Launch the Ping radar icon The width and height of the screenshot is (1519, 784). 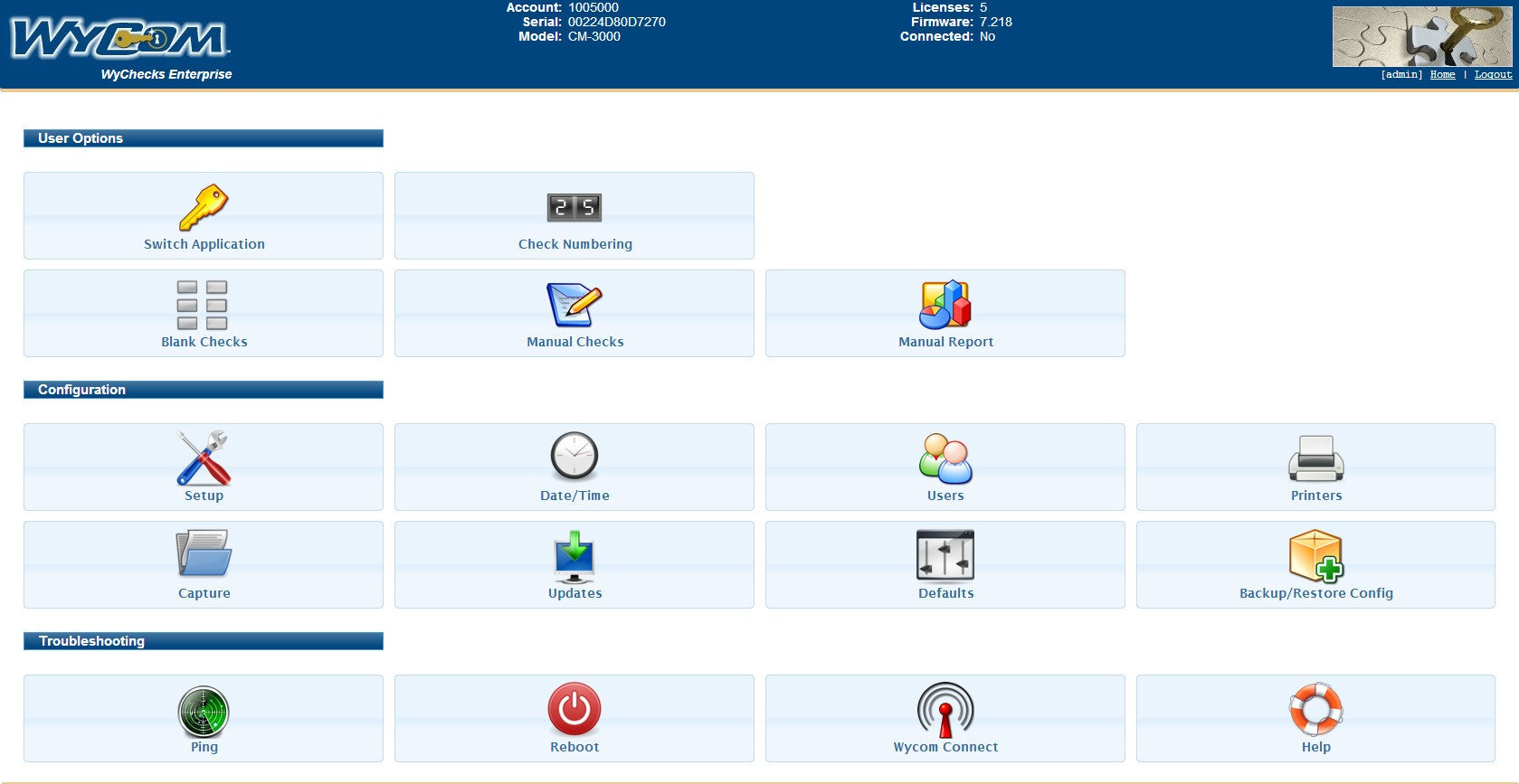(x=204, y=712)
